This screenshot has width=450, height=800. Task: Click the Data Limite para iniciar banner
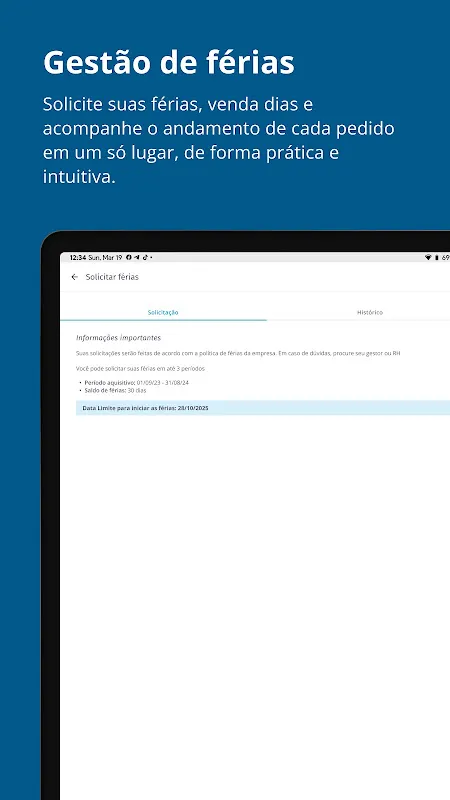[x=263, y=408]
